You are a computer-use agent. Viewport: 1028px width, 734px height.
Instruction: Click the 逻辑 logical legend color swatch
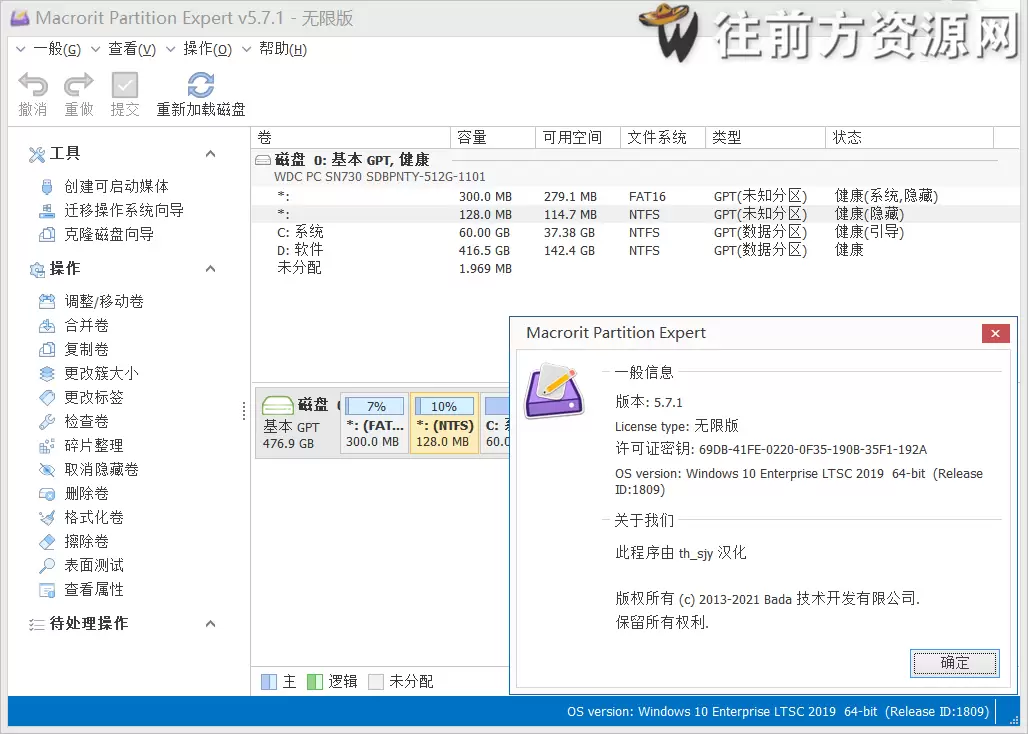tap(315, 682)
